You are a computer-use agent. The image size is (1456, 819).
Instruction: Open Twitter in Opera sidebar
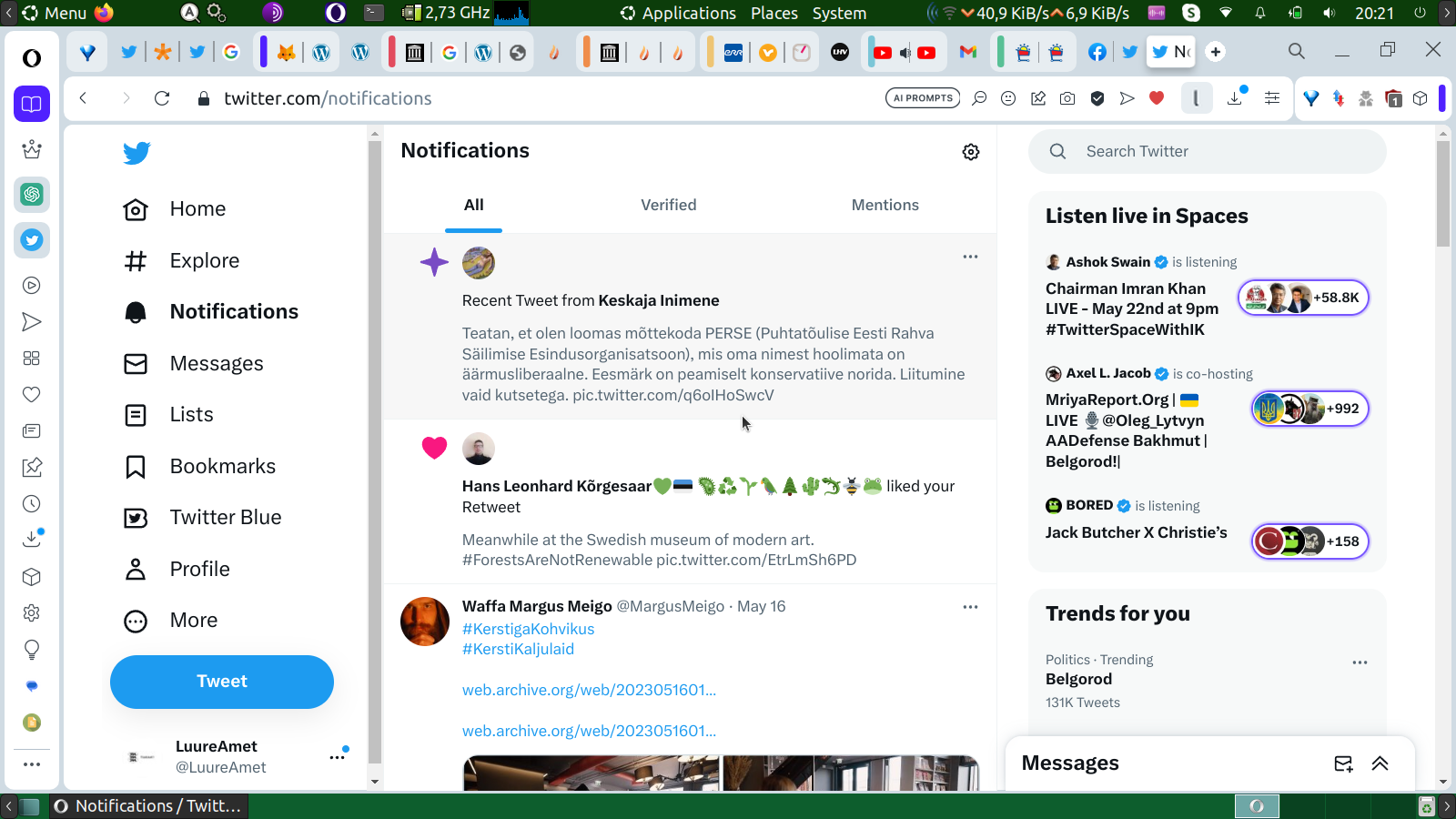[32, 240]
